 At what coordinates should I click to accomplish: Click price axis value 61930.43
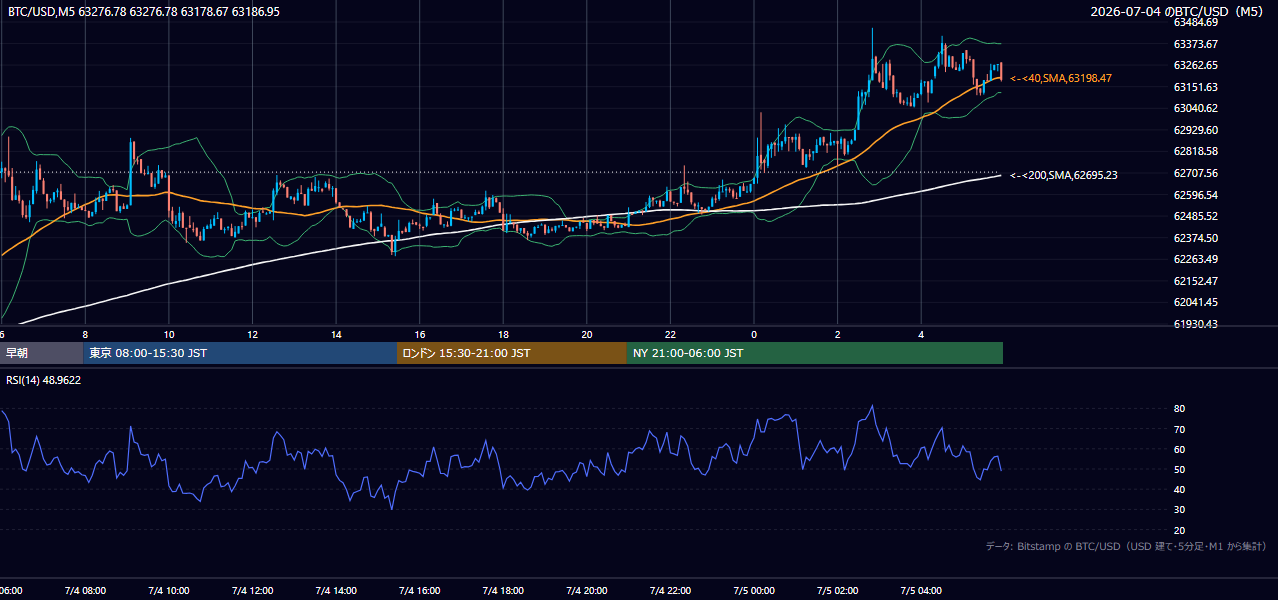click(x=1195, y=324)
